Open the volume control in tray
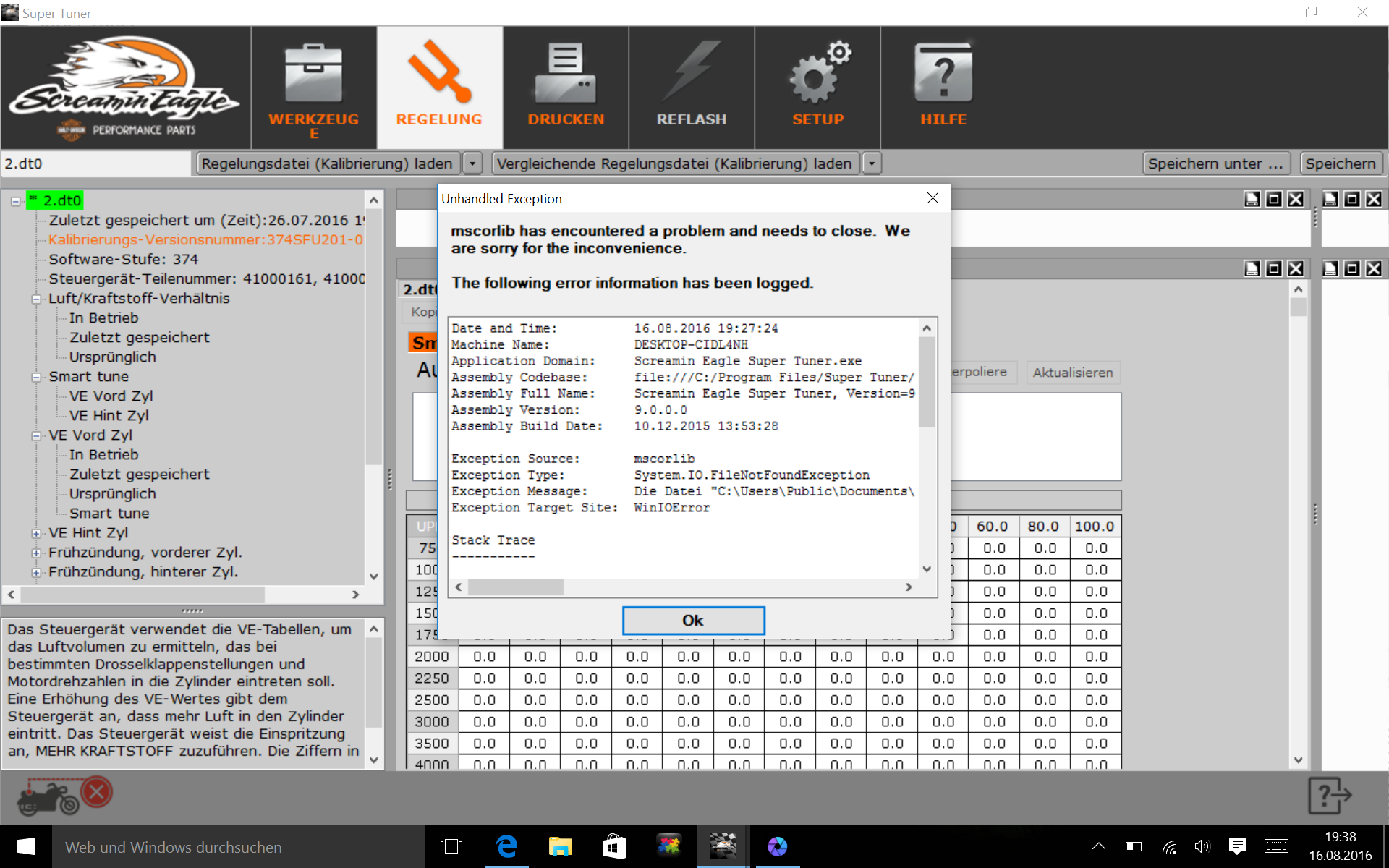 (1202, 846)
